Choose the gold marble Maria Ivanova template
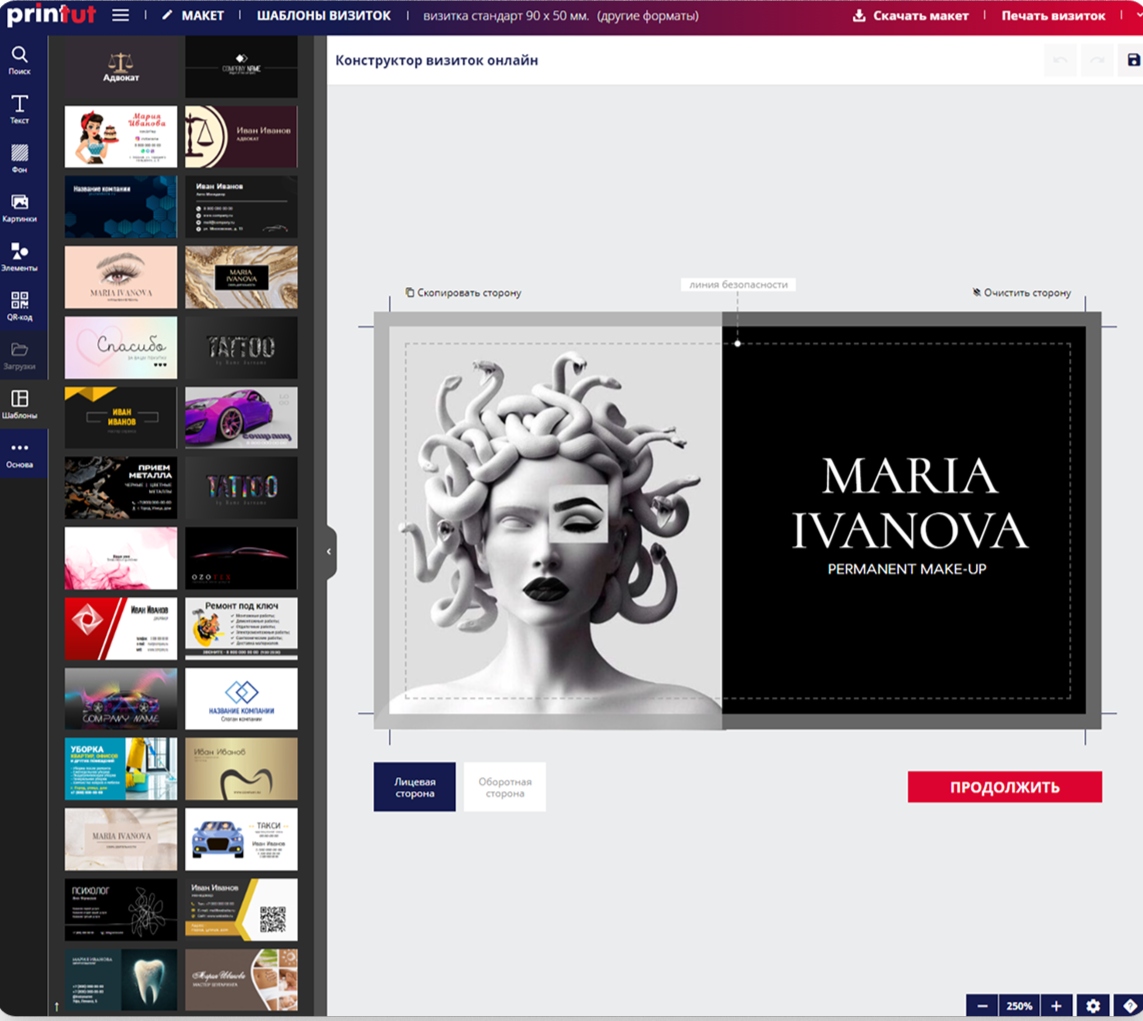This screenshot has height=1021, width=1143. pos(241,277)
